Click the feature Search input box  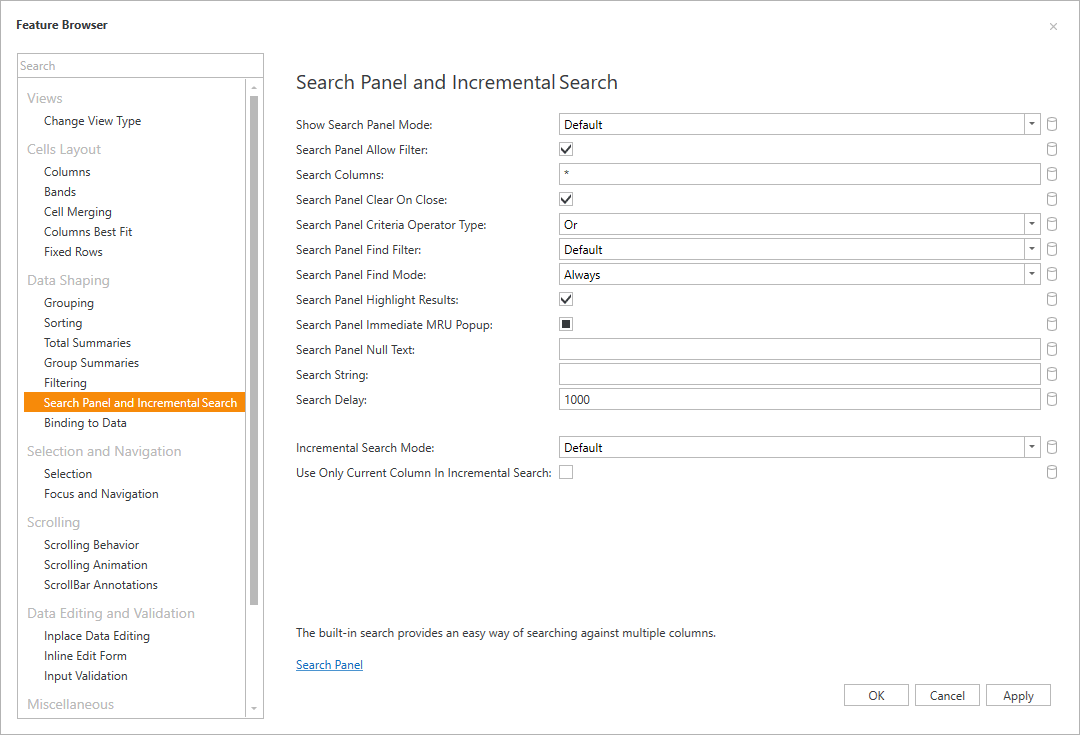click(x=140, y=66)
